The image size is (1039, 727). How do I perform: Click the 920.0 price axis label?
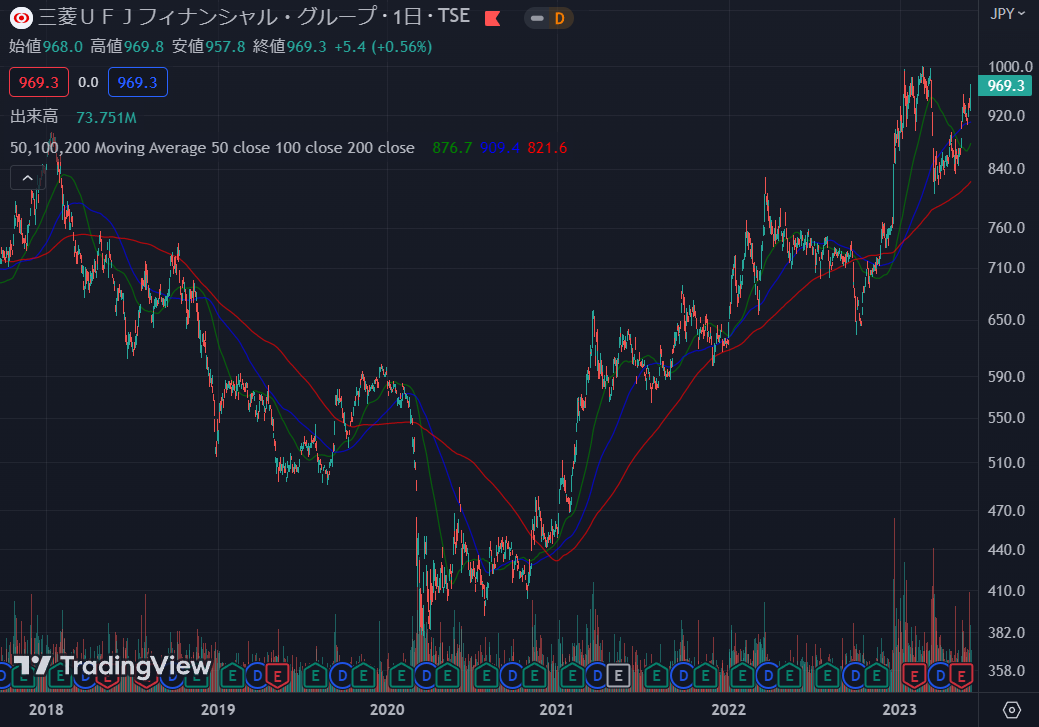(x=1006, y=115)
